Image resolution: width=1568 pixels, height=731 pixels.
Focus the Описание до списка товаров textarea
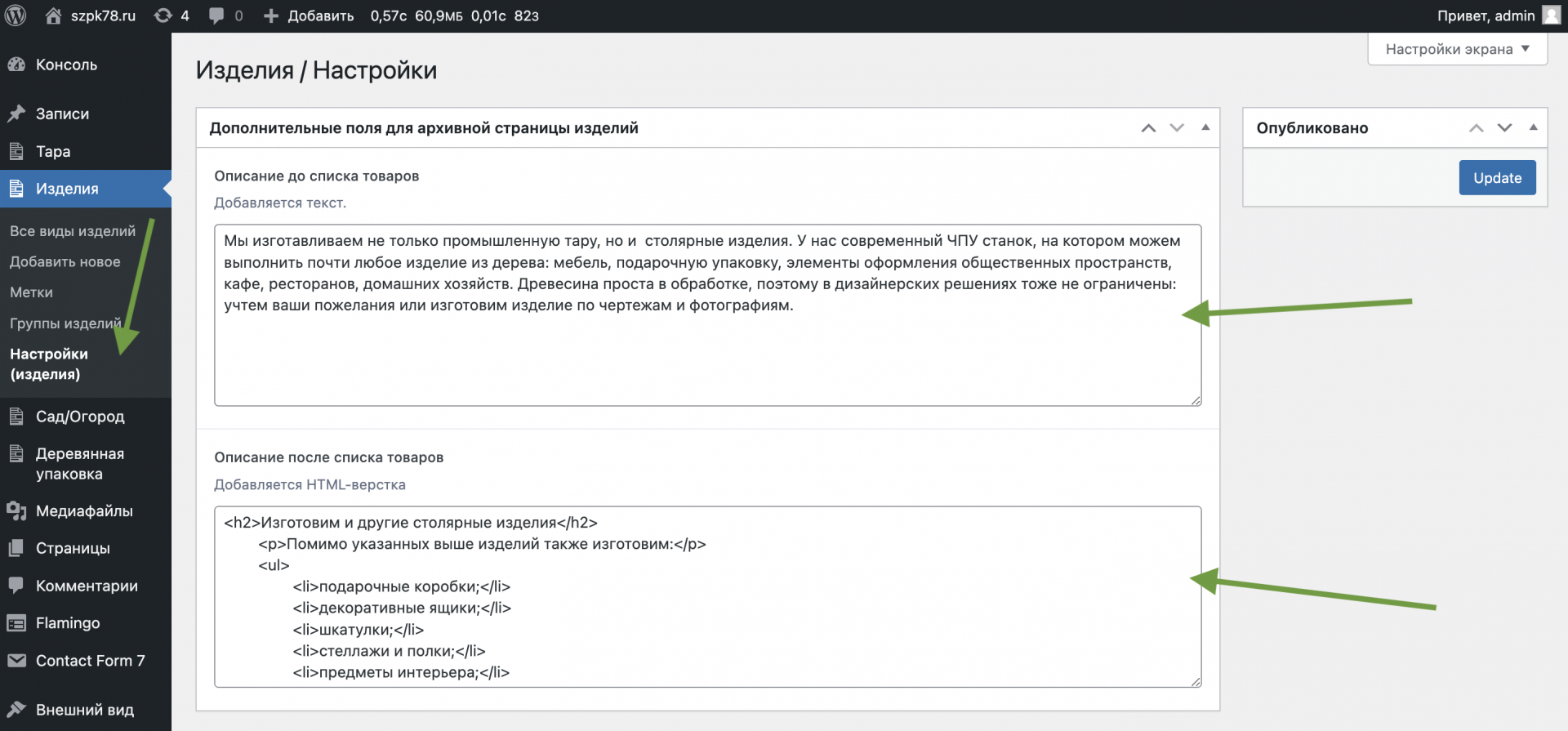click(707, 315)
